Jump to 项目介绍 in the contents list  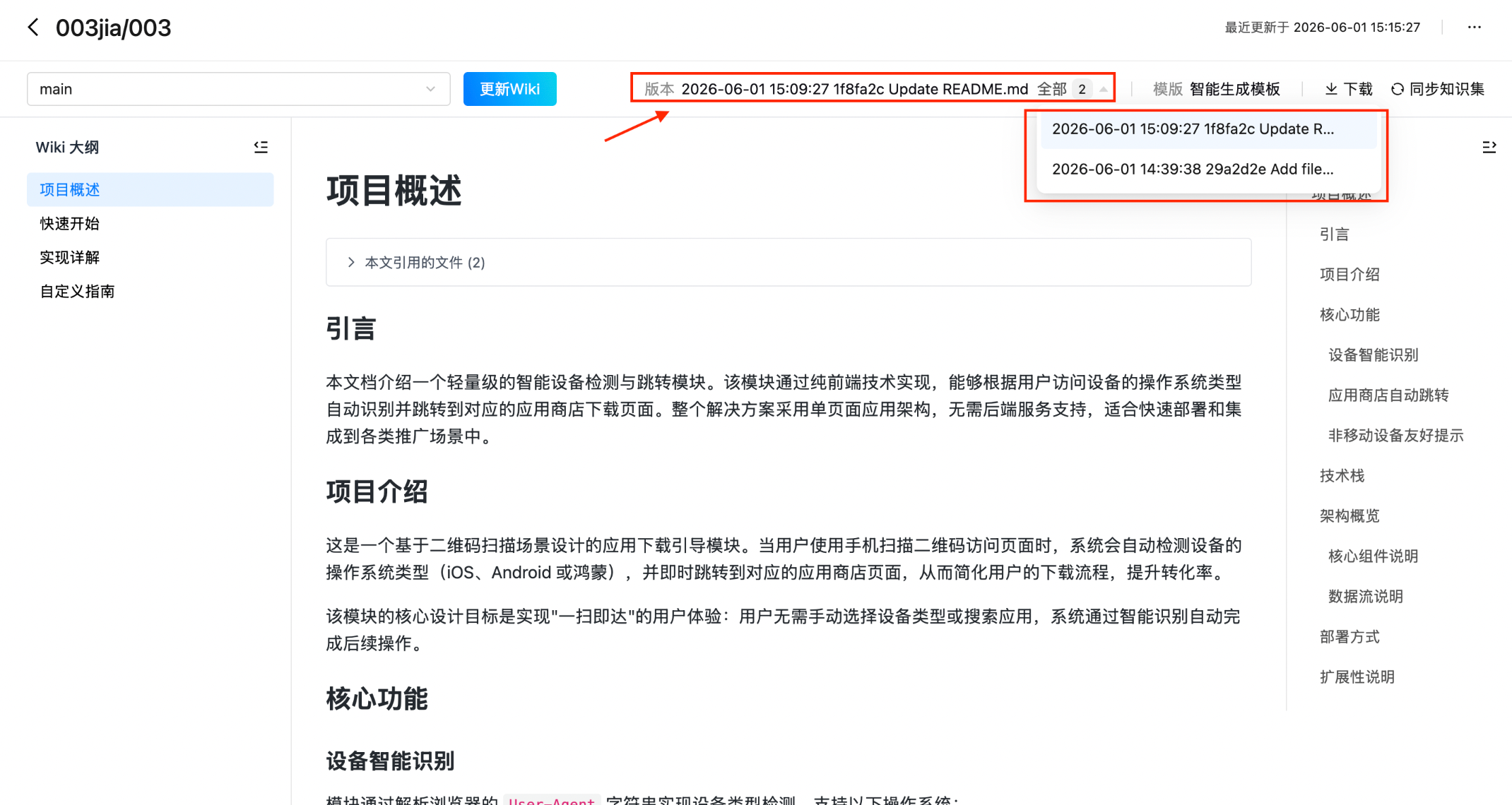(x=1349, y=275)
